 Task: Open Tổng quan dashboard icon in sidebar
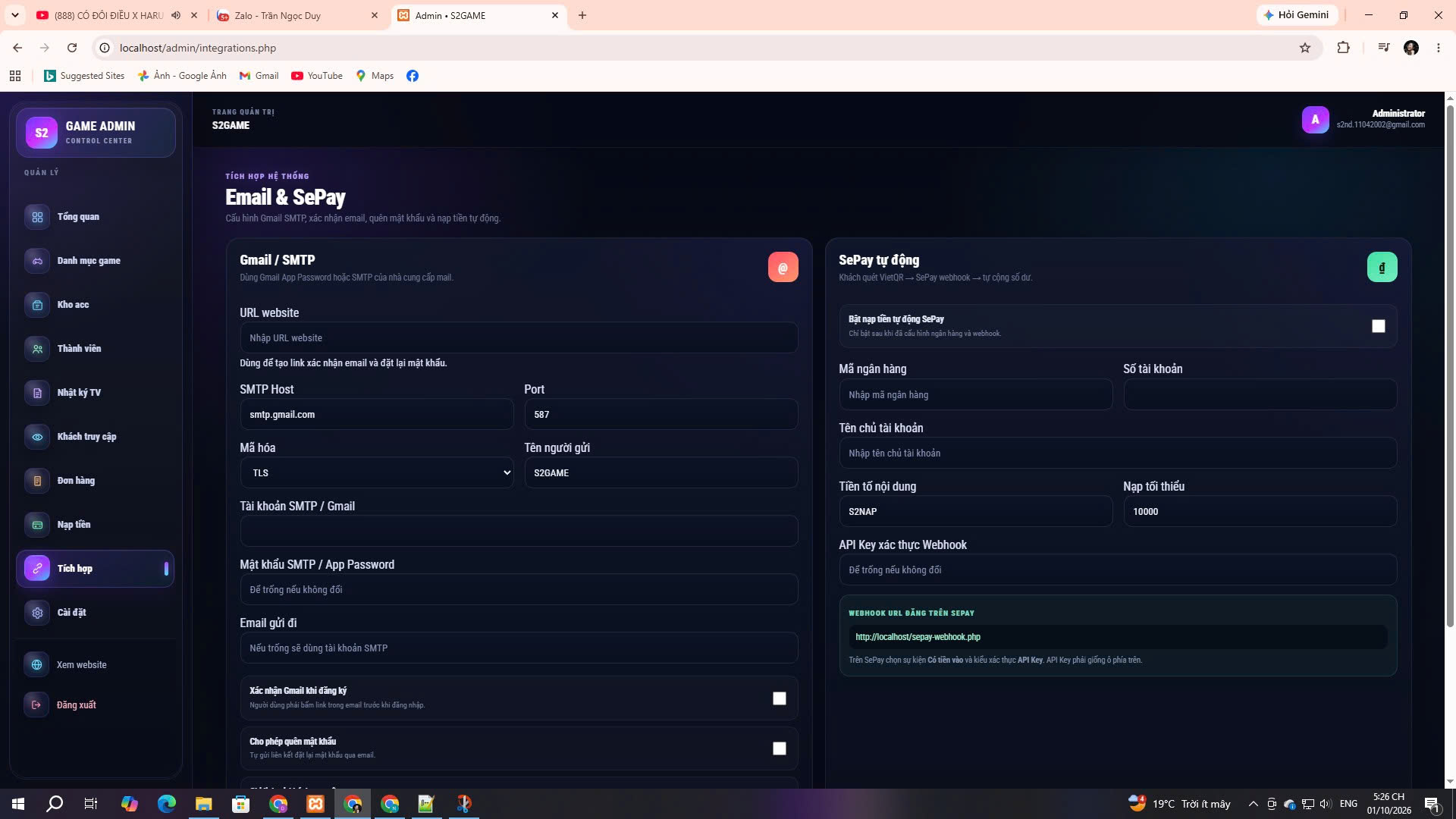(37, 217)
